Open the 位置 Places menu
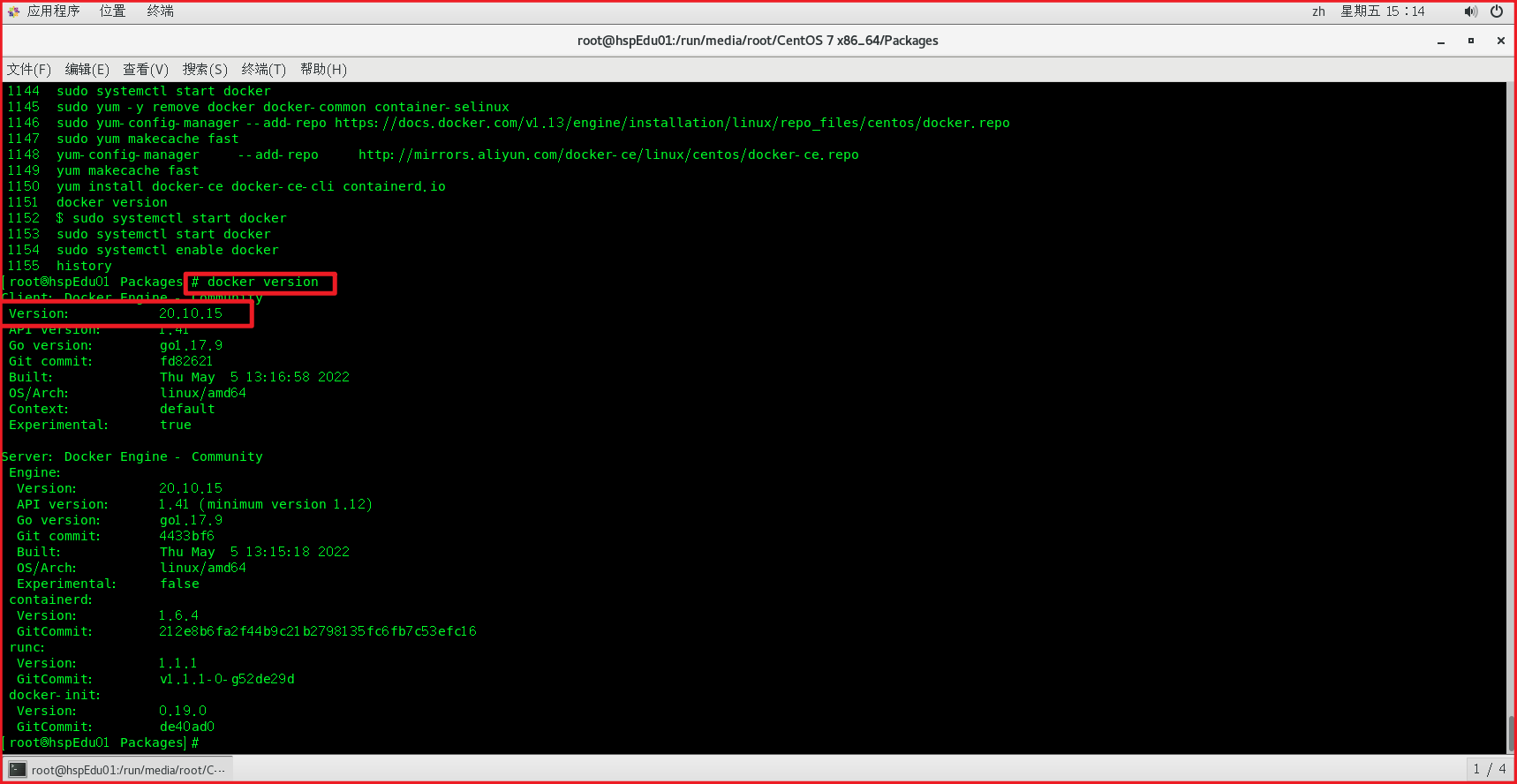The width and height of the screenshot is (1517, 784). 112,11
